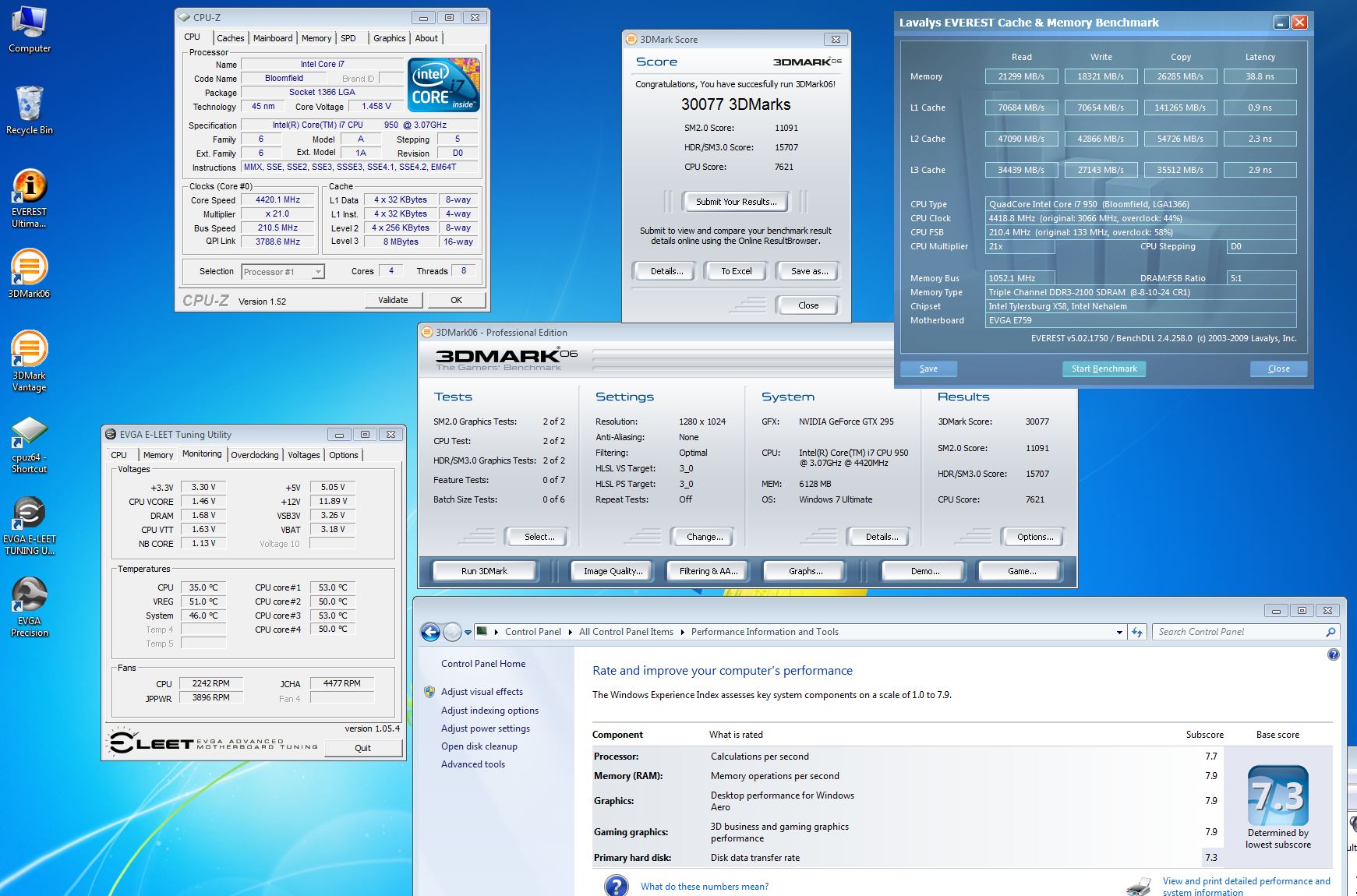
Task: Click the Intel Core i7 logo in CPU-Z
Action: 443,85
